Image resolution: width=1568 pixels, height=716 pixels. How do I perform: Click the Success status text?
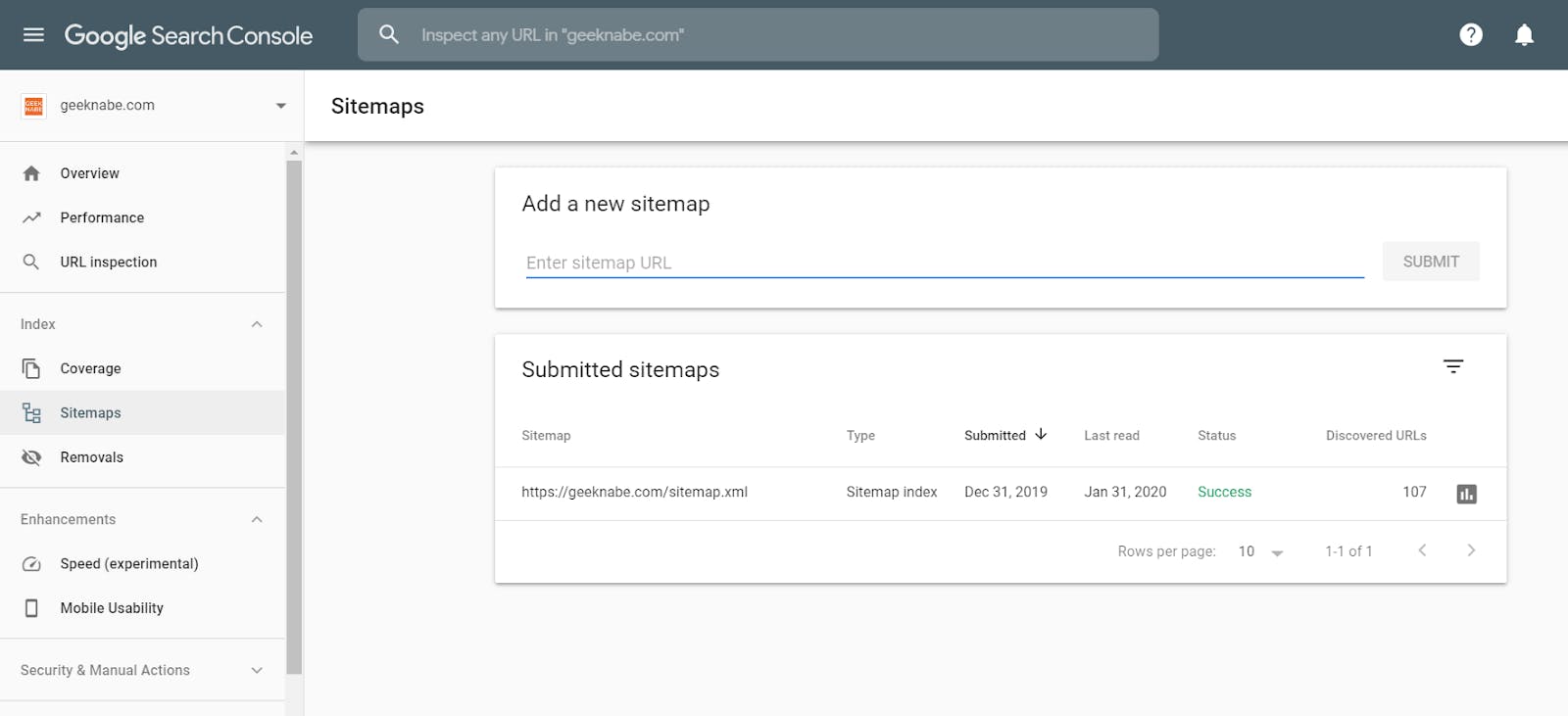pos(1224,492)
